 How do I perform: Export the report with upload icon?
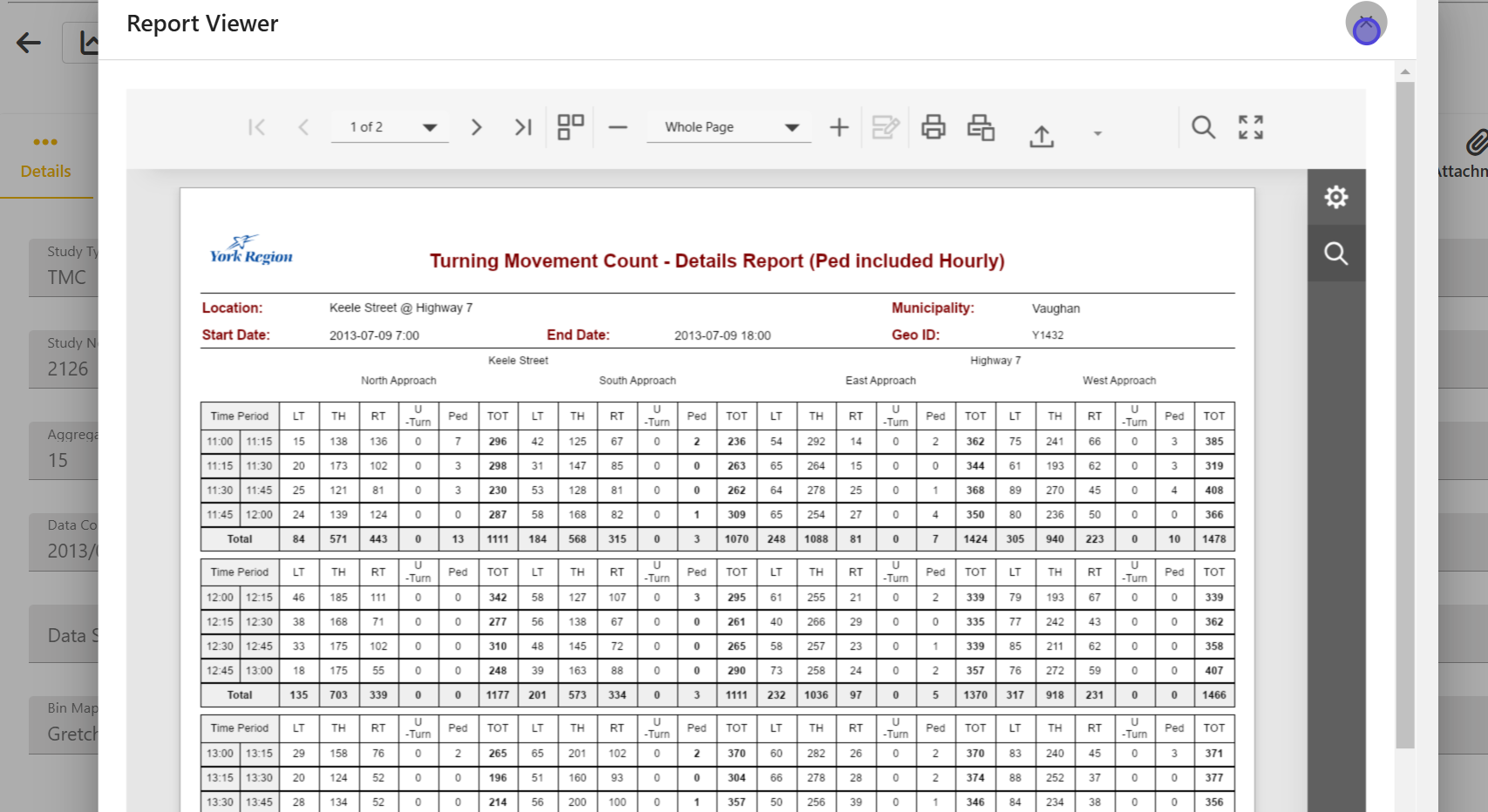[1042, 135]
